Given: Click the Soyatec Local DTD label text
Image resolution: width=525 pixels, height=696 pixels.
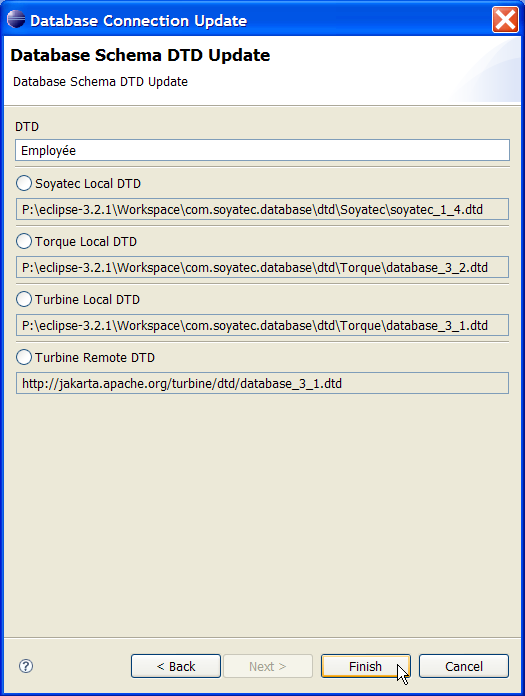Looking at the screenshot, I should coord(88,183).
